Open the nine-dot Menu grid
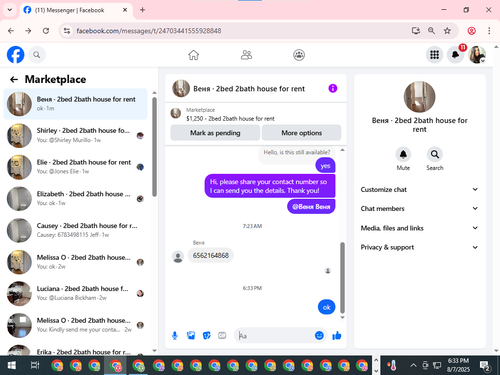Image resolution: width=500 pixels, height=375 pixels. (434, 55)
